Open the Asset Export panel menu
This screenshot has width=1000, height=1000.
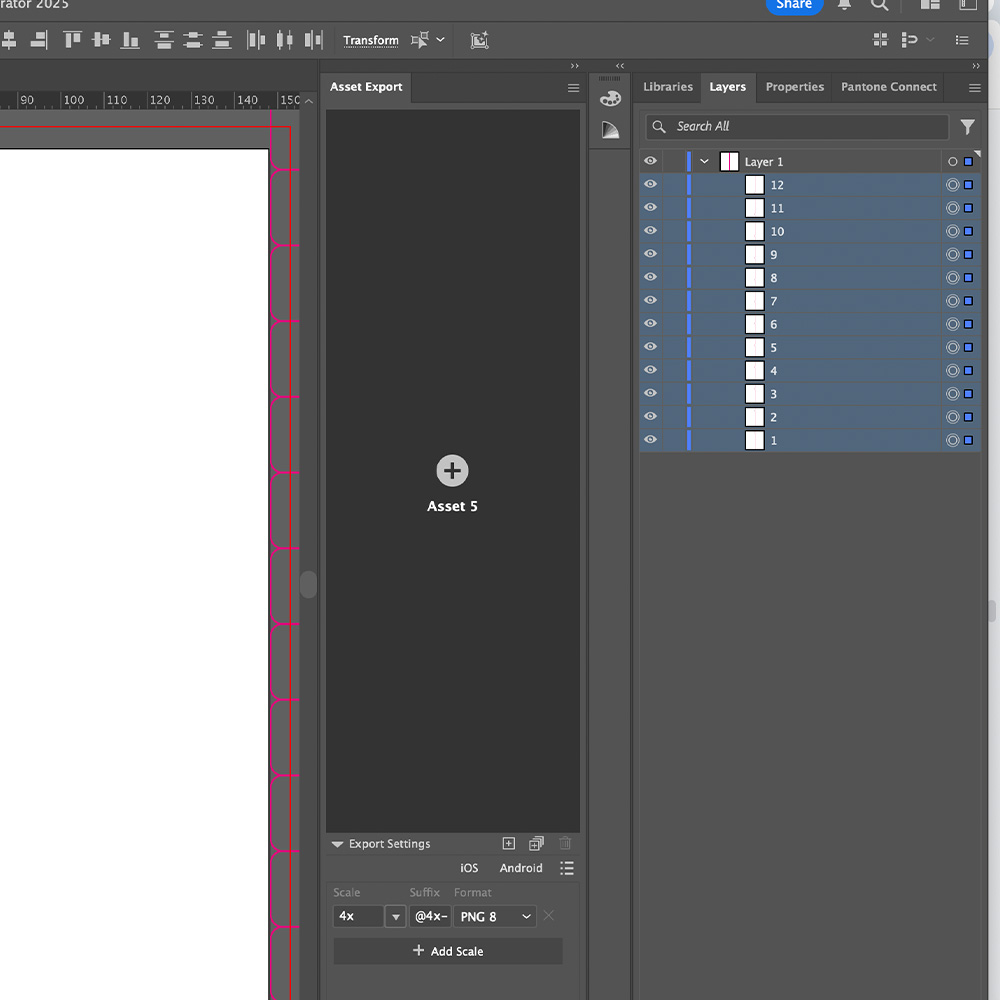coord(573,88)
